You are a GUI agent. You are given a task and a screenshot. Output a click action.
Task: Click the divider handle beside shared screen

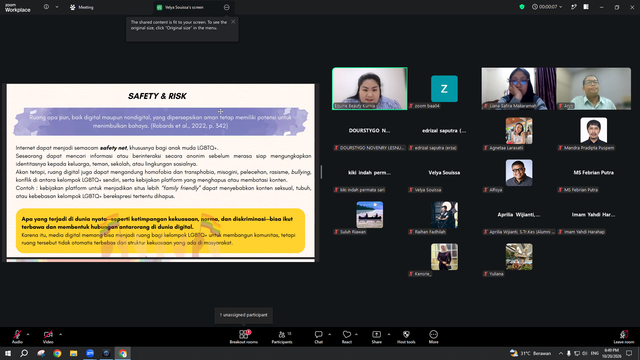(321, 172)
